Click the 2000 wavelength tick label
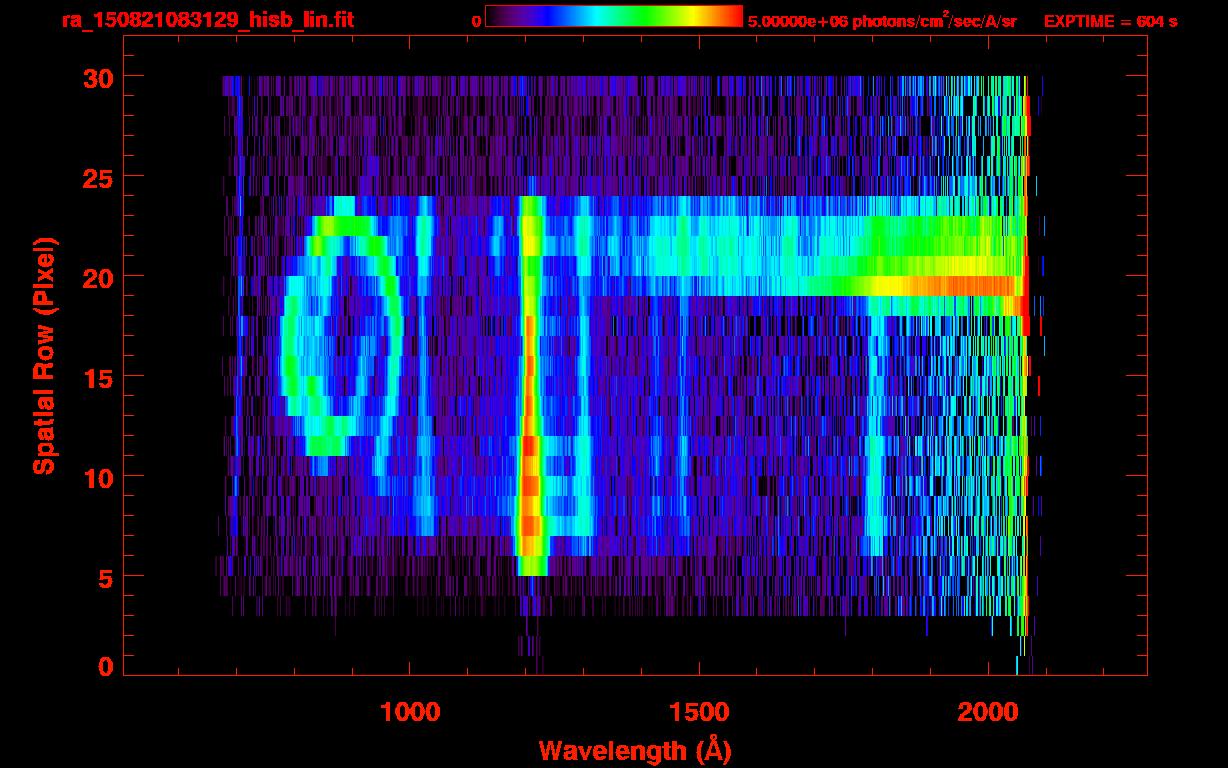1228x768 pixels. coord(988,711)
